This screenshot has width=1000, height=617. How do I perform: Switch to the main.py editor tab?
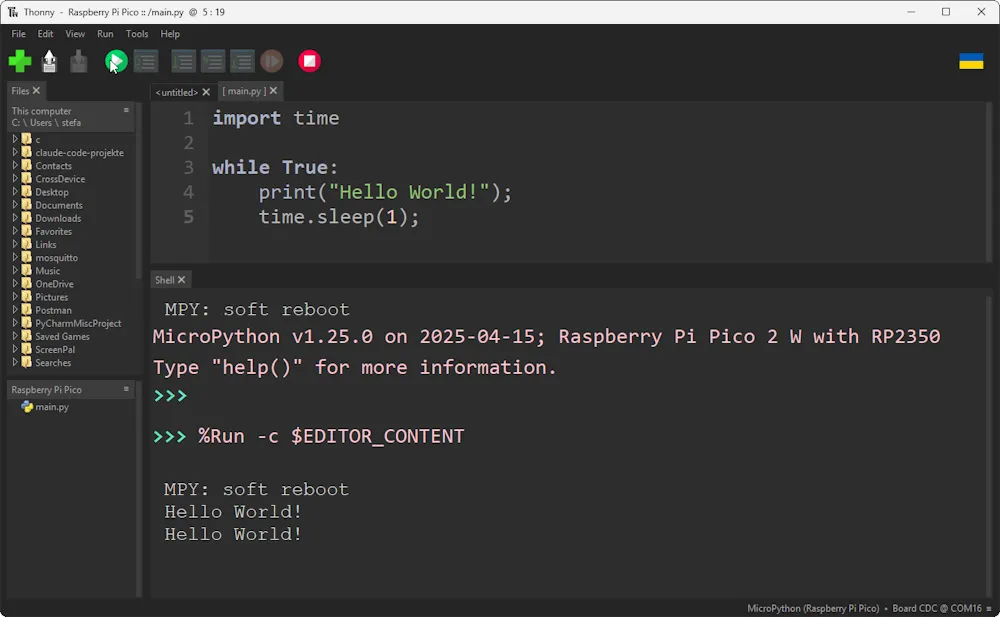click(x=244, y=91)
